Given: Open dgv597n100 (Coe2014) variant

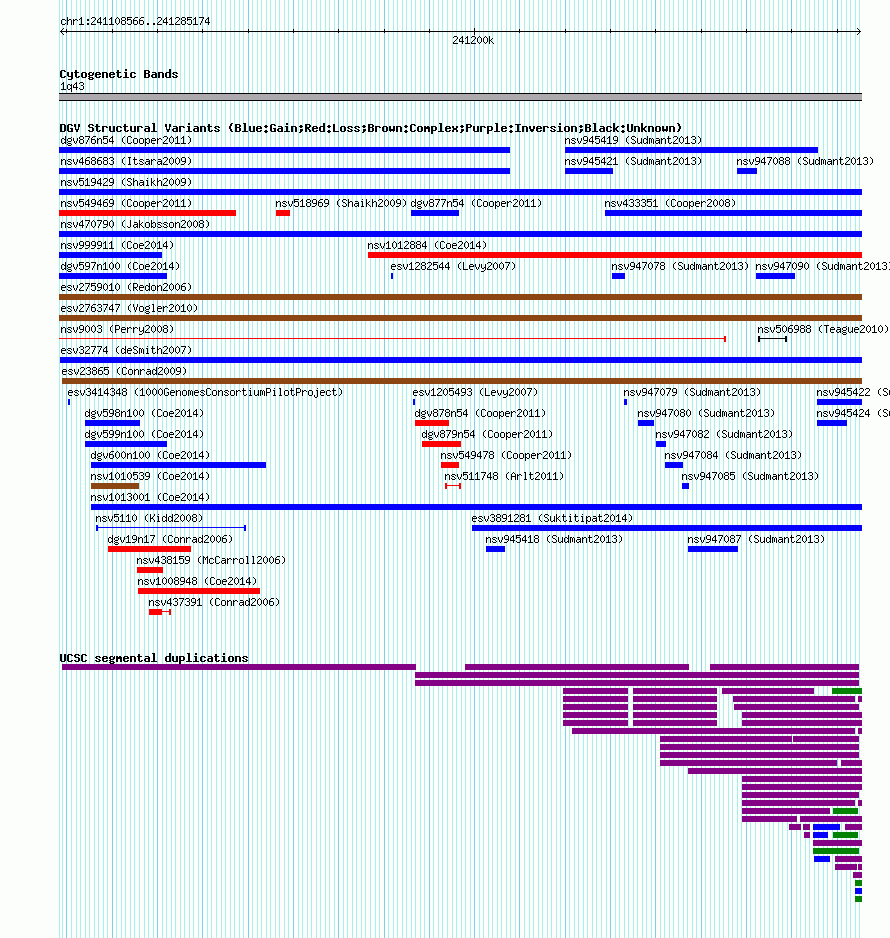Looking at the screenshot, I should coord(120,266).
